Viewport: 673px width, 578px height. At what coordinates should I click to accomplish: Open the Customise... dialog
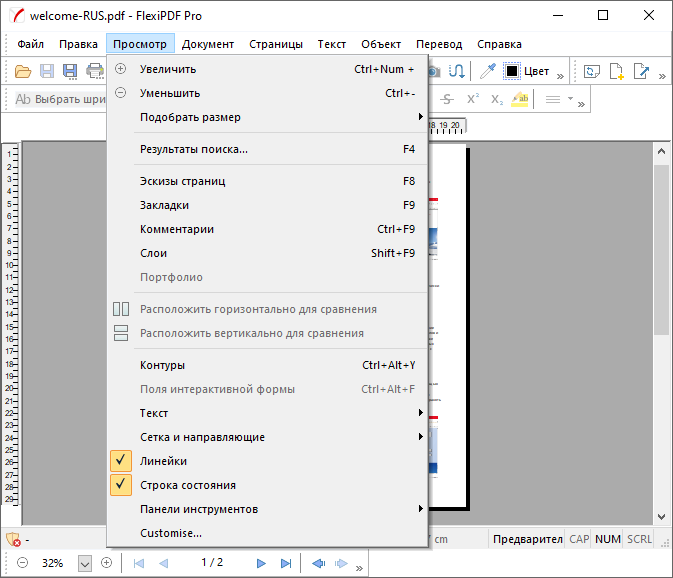pos(268,533)
